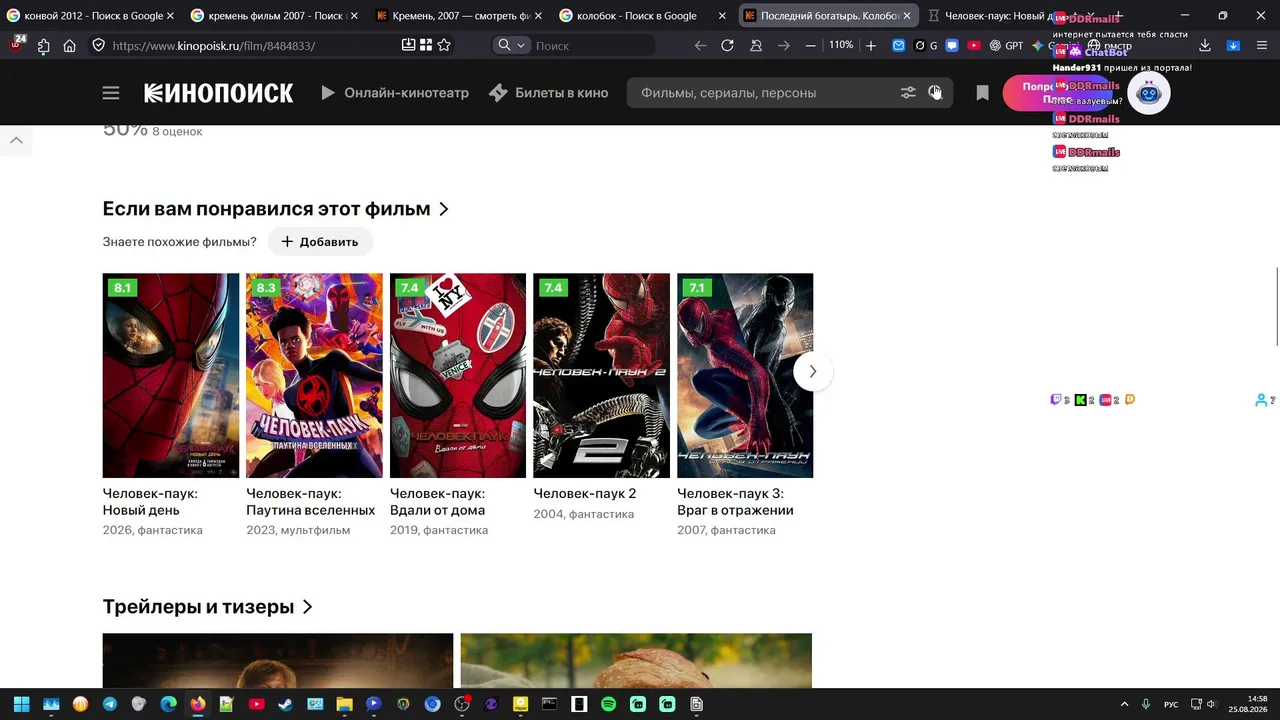Open Steam from the taskbar
Viewport: 1280px width, 720px height.
[286, 704]
